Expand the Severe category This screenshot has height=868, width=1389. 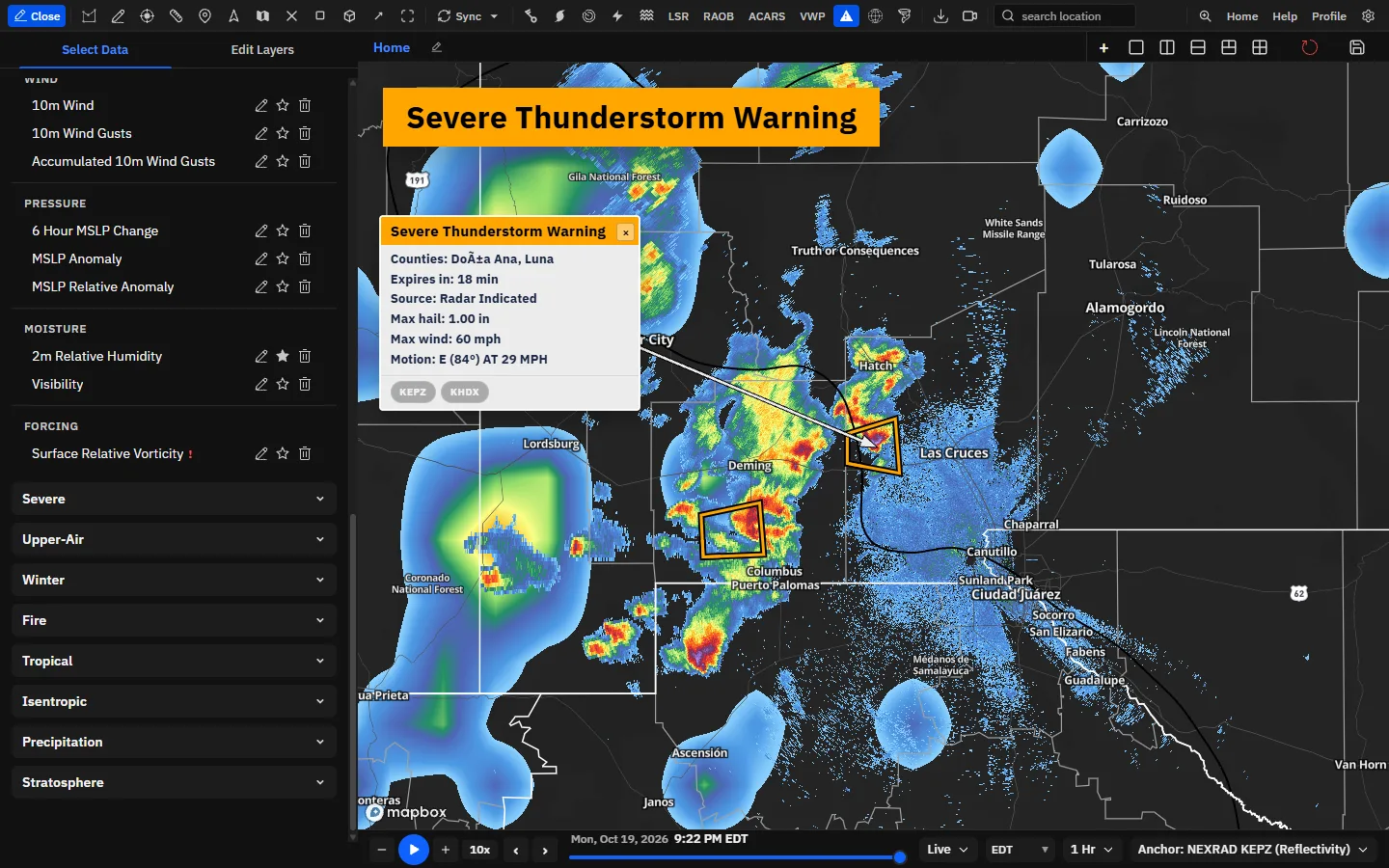(x=174, y=499)
